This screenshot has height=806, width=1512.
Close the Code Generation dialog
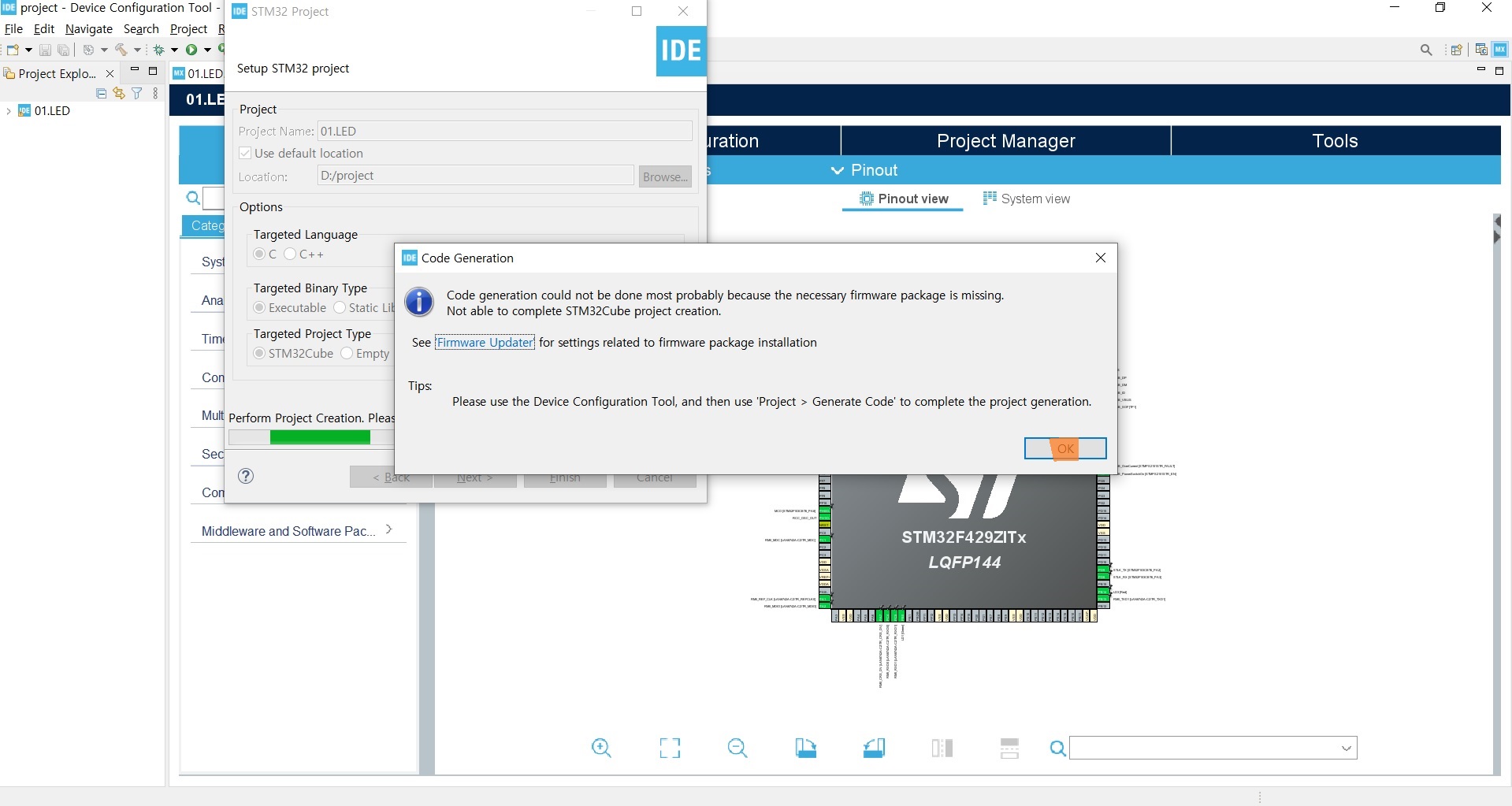pyautogui.click(x=1101, y=258)
